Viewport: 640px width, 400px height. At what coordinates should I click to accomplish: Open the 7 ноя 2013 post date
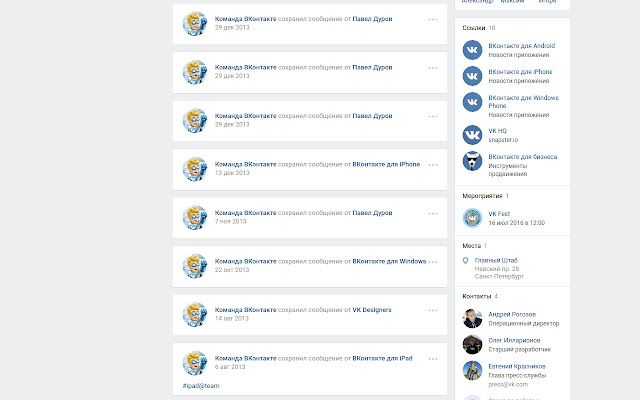[231, 221]
